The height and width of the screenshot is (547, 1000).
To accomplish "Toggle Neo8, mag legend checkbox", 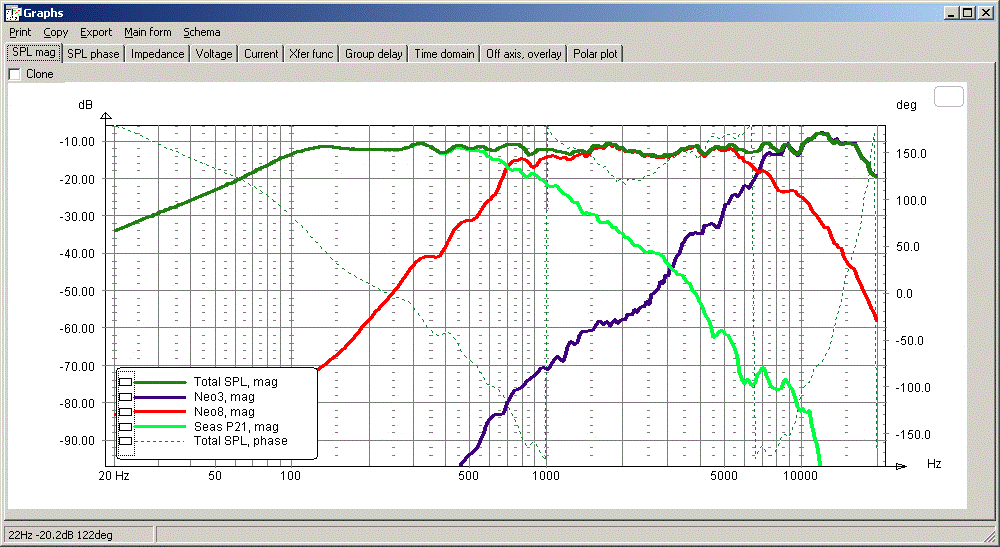I will (x=126, y=412).
